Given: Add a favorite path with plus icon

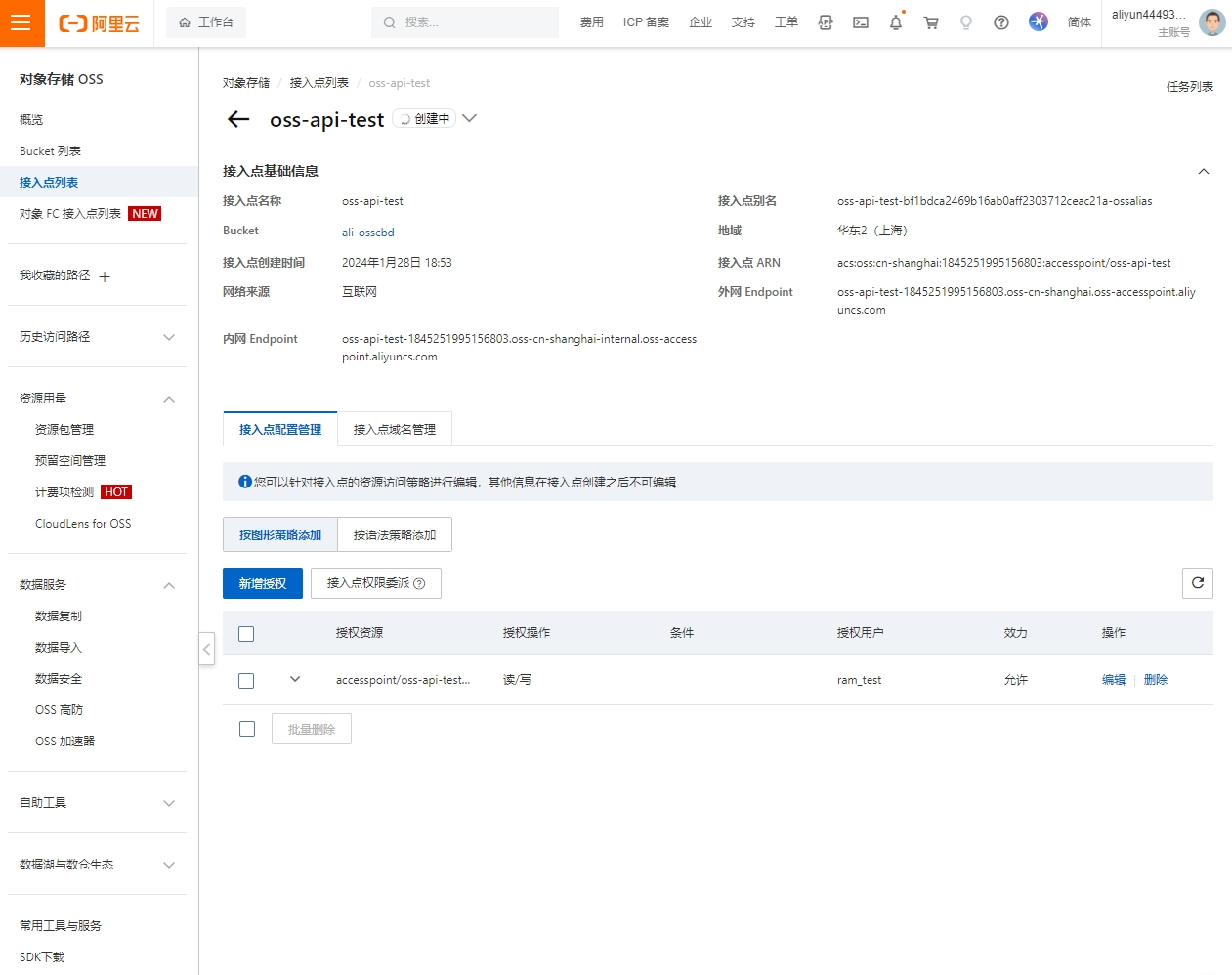Looking at the screenshot, I should tap(105, 276).
